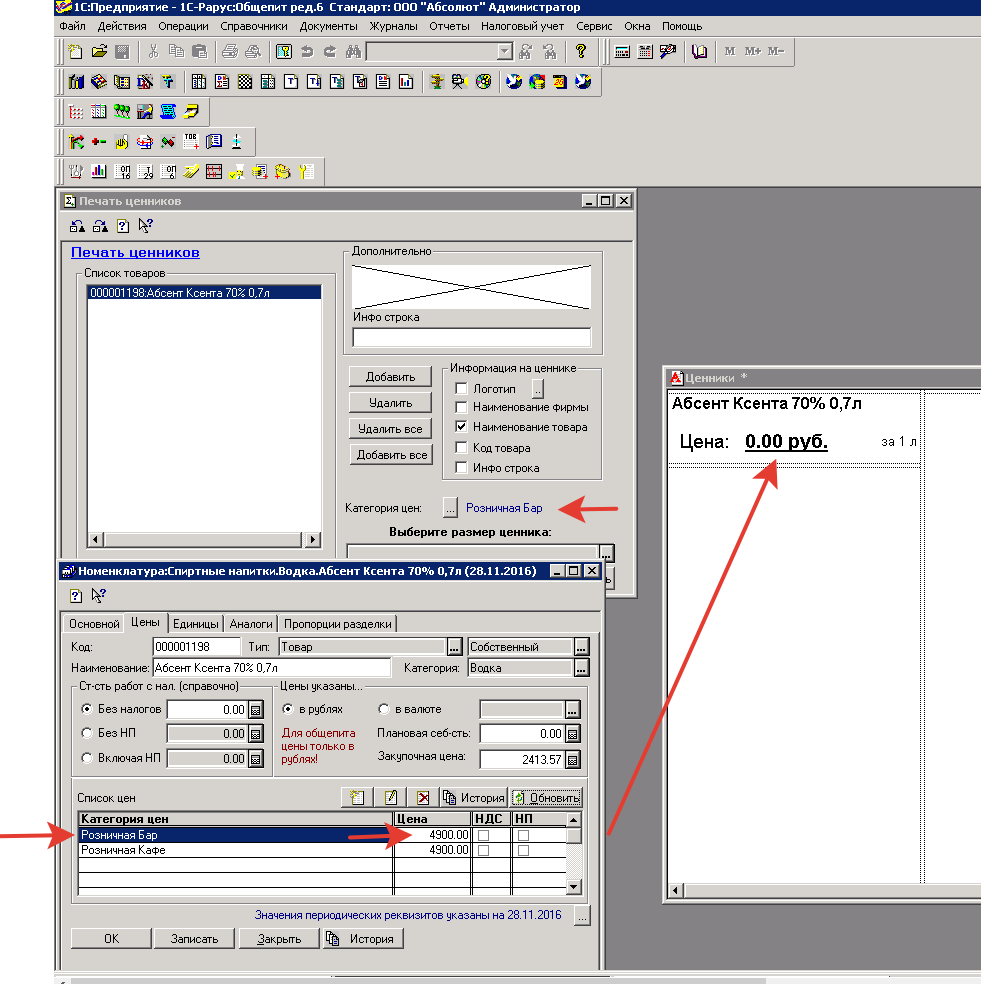Click the Open folder icon in toolbar
The image size is (981, 984).
tap(99, 52)
